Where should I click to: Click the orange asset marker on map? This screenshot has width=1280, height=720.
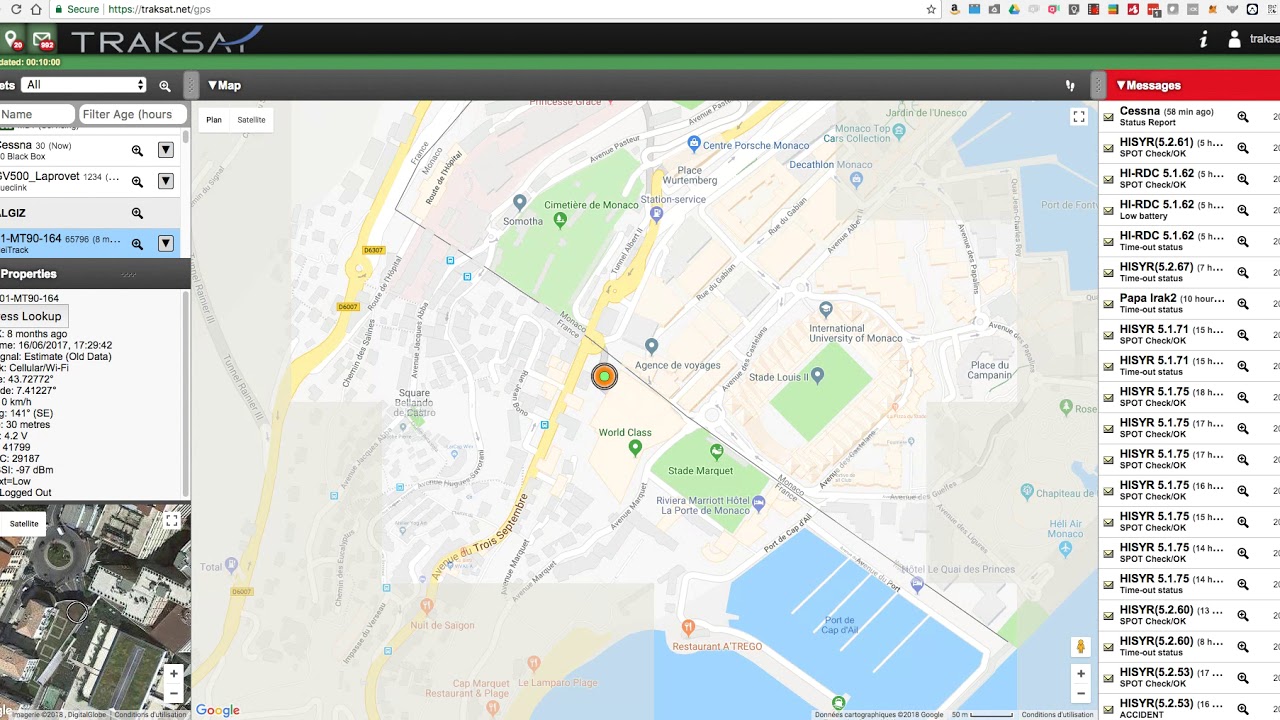click(604, 376)
